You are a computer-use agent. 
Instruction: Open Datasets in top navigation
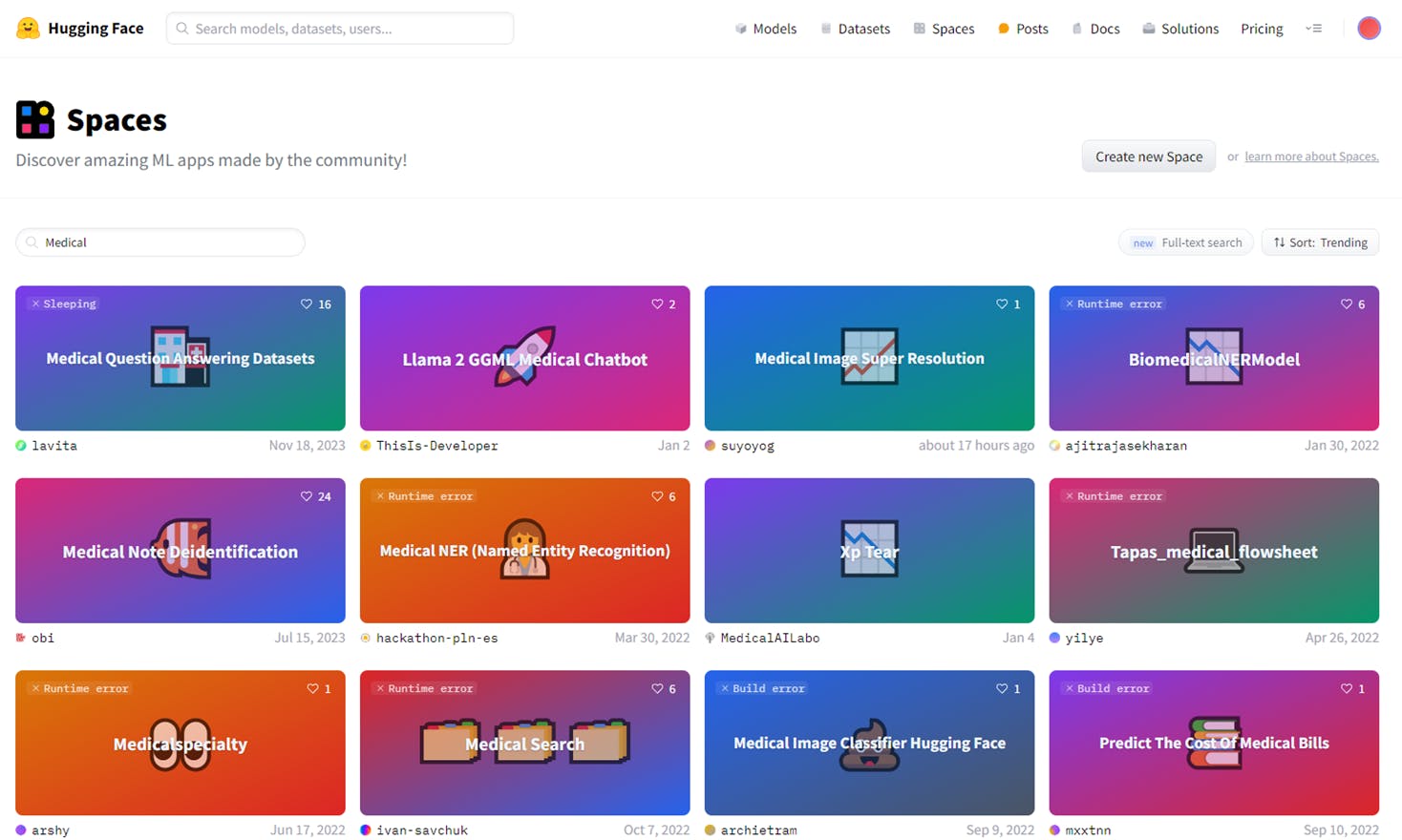[x=856, y=29]
